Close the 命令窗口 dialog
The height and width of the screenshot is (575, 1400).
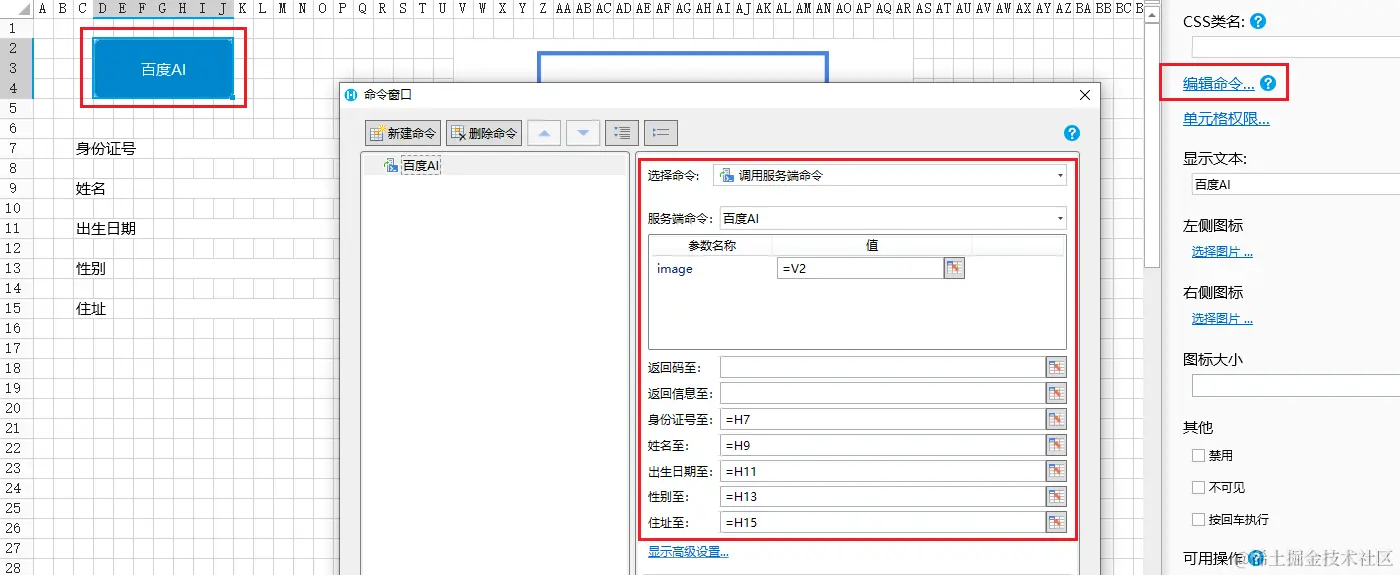click(x=1085, y=95)
